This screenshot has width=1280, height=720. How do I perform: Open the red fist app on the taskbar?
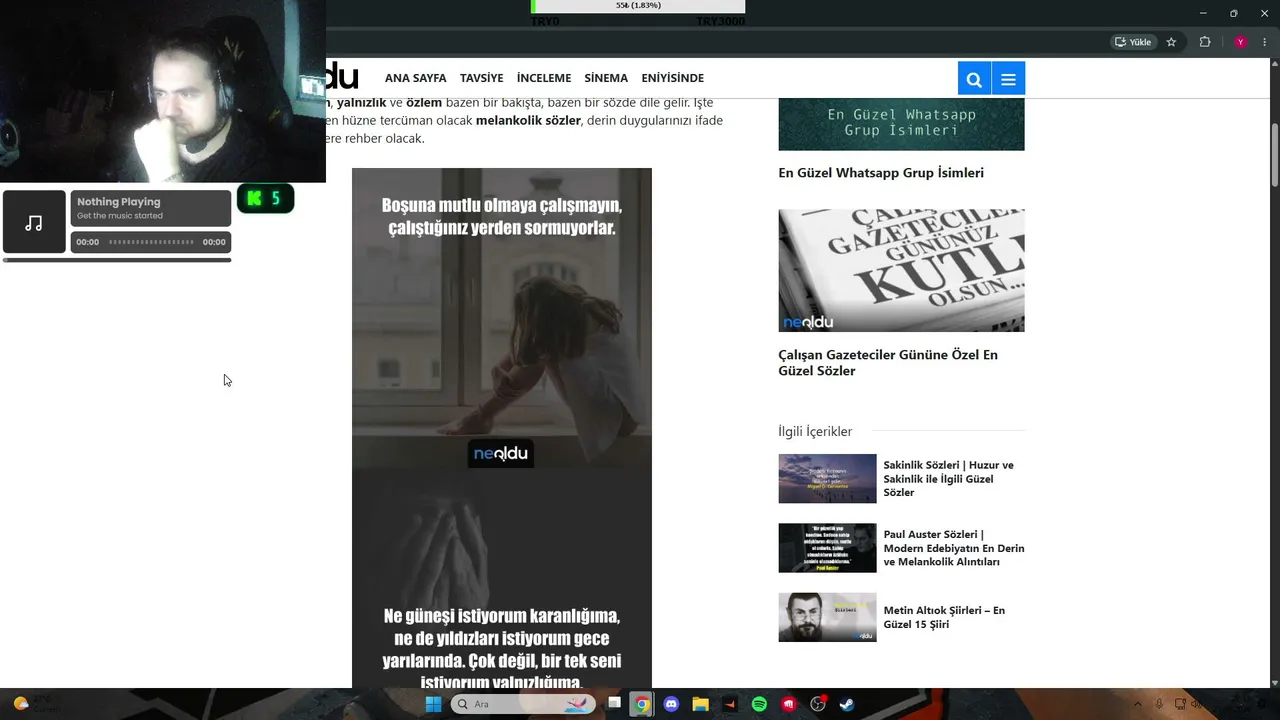[789, 704]
